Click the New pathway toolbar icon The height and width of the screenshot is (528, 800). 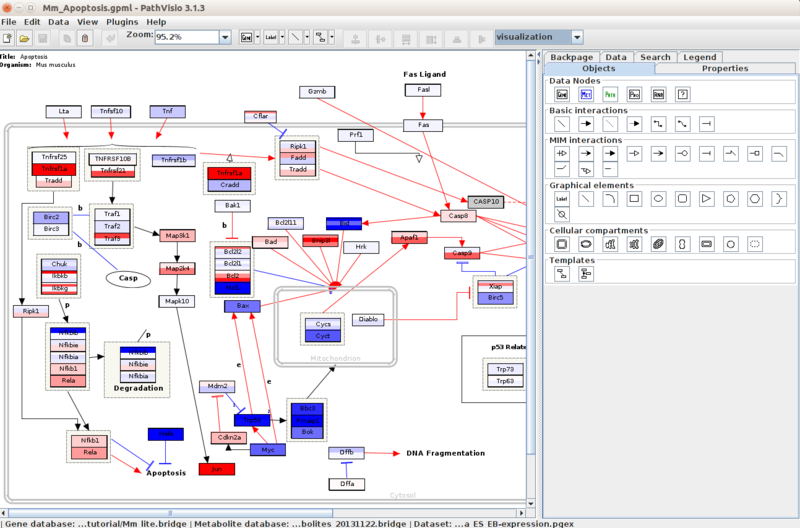click(x=8, y=38)
